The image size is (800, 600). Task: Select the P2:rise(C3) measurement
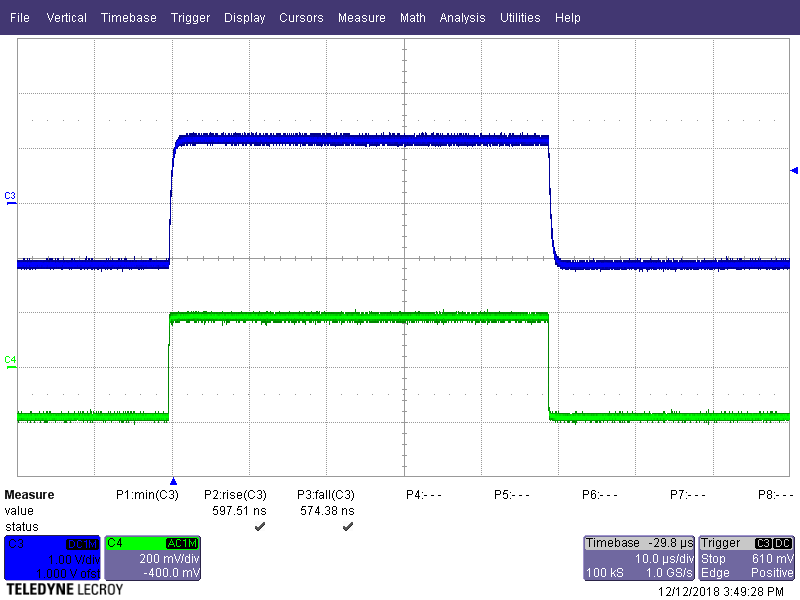click(235, 495)
